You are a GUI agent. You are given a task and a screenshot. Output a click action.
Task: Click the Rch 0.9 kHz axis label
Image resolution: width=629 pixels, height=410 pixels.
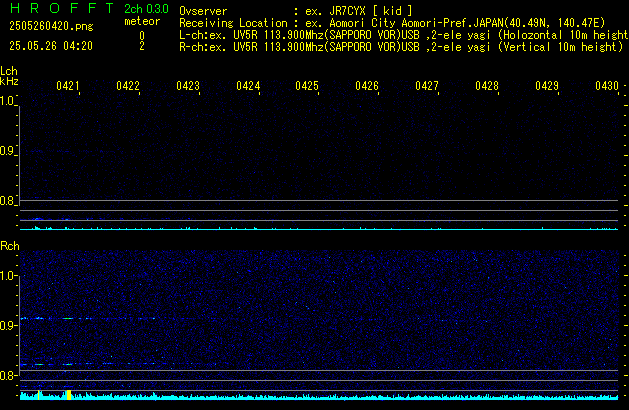(7, 325)
